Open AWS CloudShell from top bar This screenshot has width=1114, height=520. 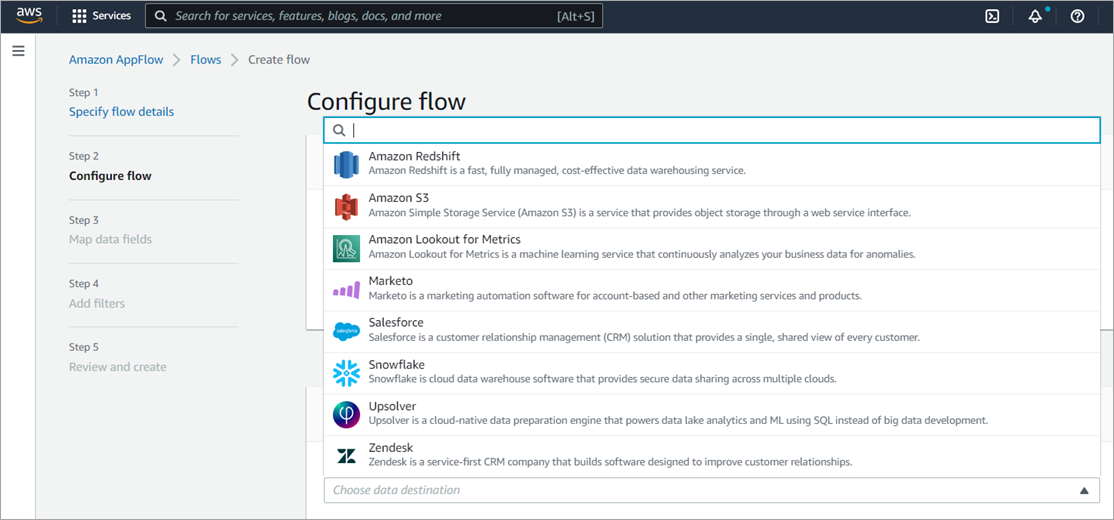(992, 16)
